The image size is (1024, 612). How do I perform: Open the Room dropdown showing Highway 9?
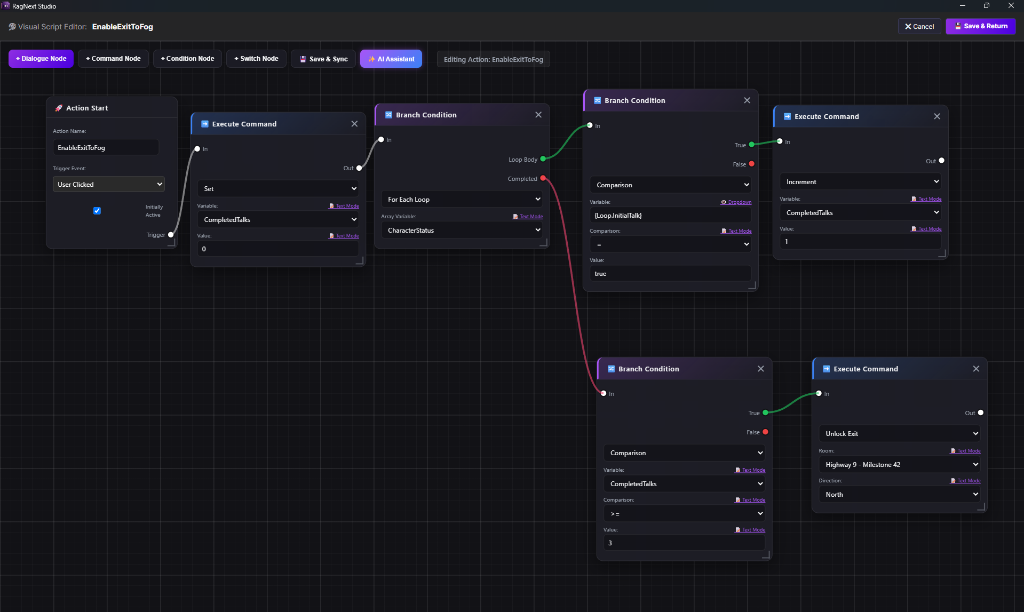[x=899, y=464]
